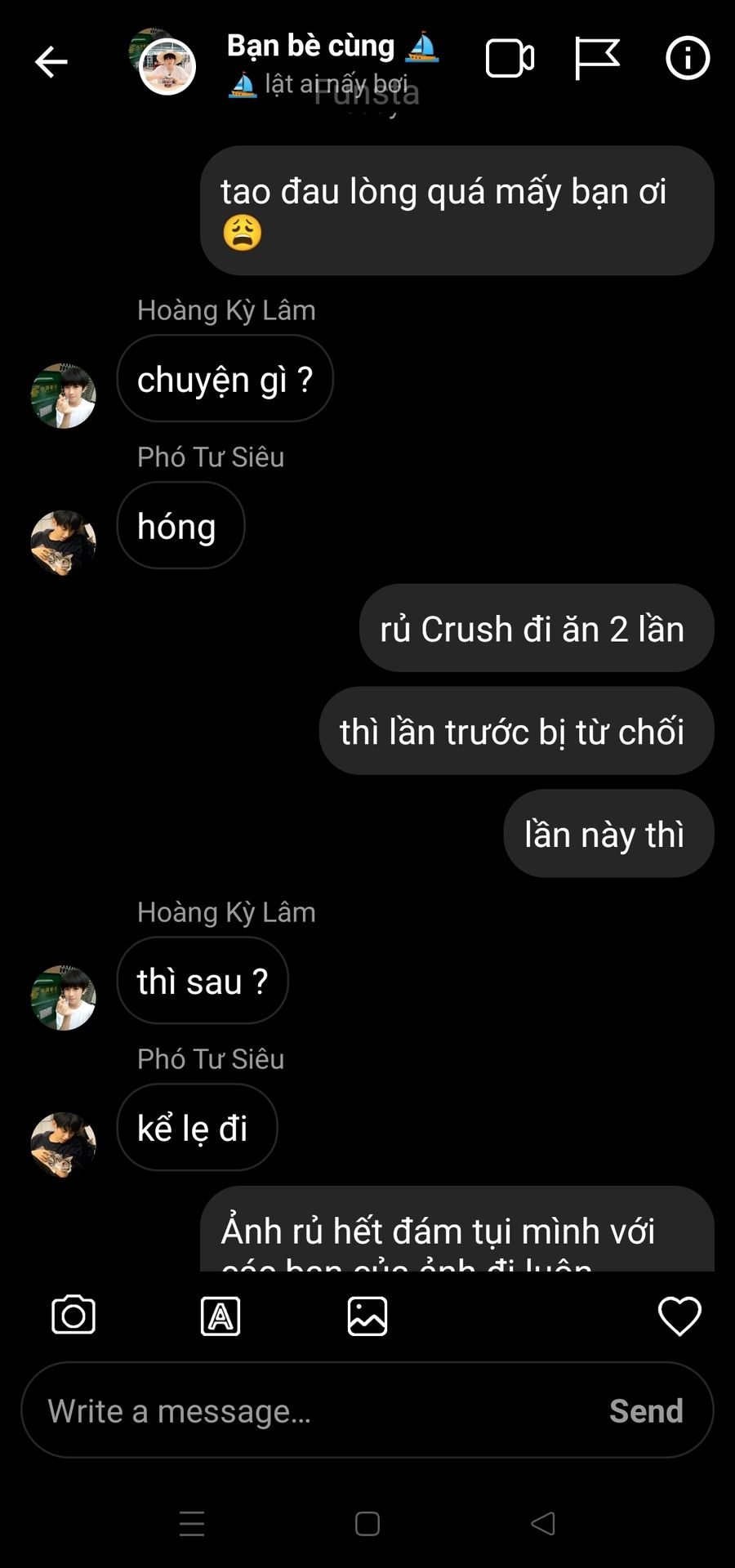Screen dimensions: 735x1568
Task: Open chat info via the circled i icon
Action: pos(688,58)
